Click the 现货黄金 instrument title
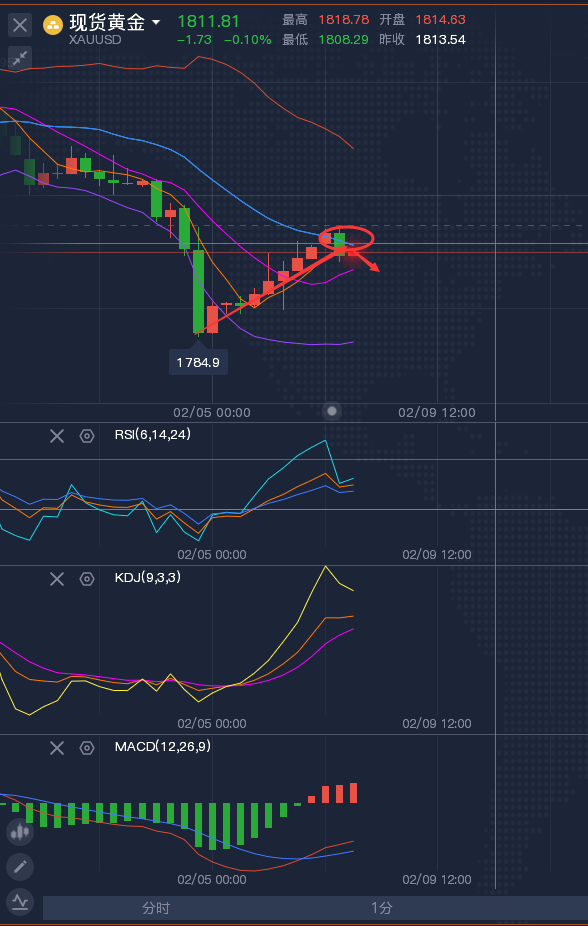Viewport: 588px width, 926px height. 107,22
